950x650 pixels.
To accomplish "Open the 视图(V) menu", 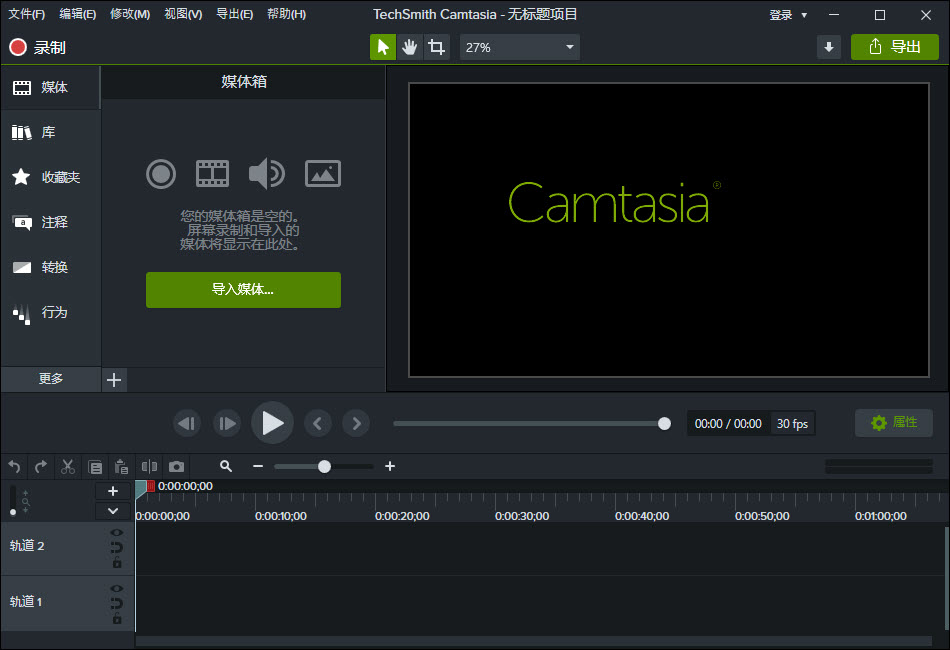I will [183, 14].
